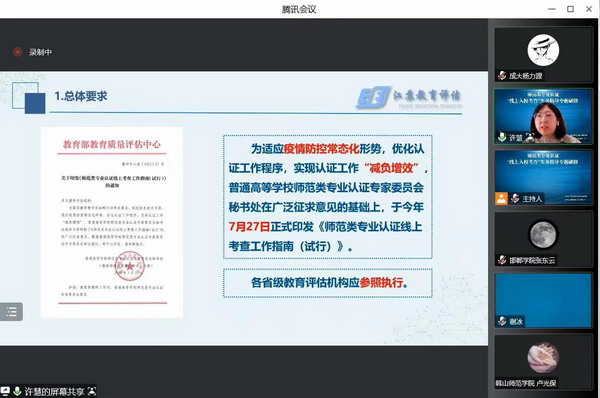The image size is (600, 398).
Task: Select the blue 谢冰 participant tile
Action: click(x=543, y=300)
